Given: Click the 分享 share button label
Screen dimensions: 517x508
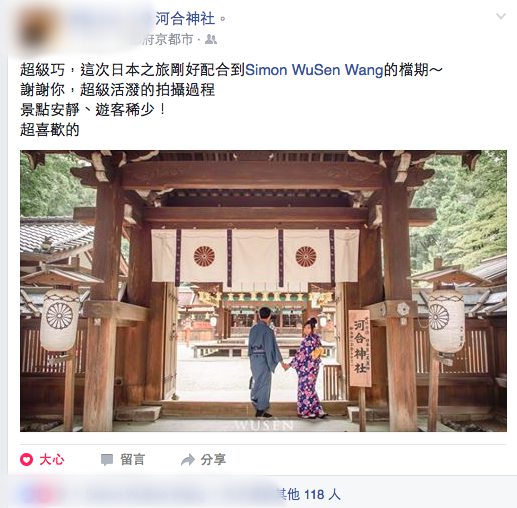Looking at the screenshot, I should coord(213,460).
